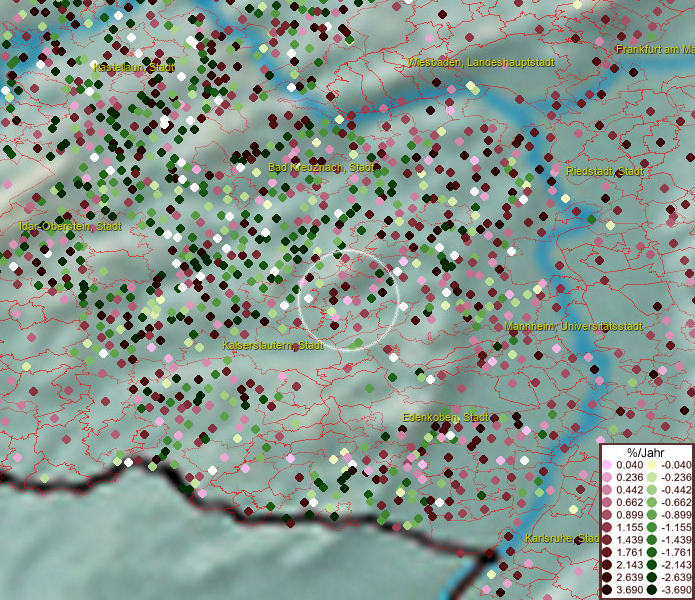The height and width of the screenshot is (600, 695).
Task: Click the legend value 2.639
Action: coord(629,577)
